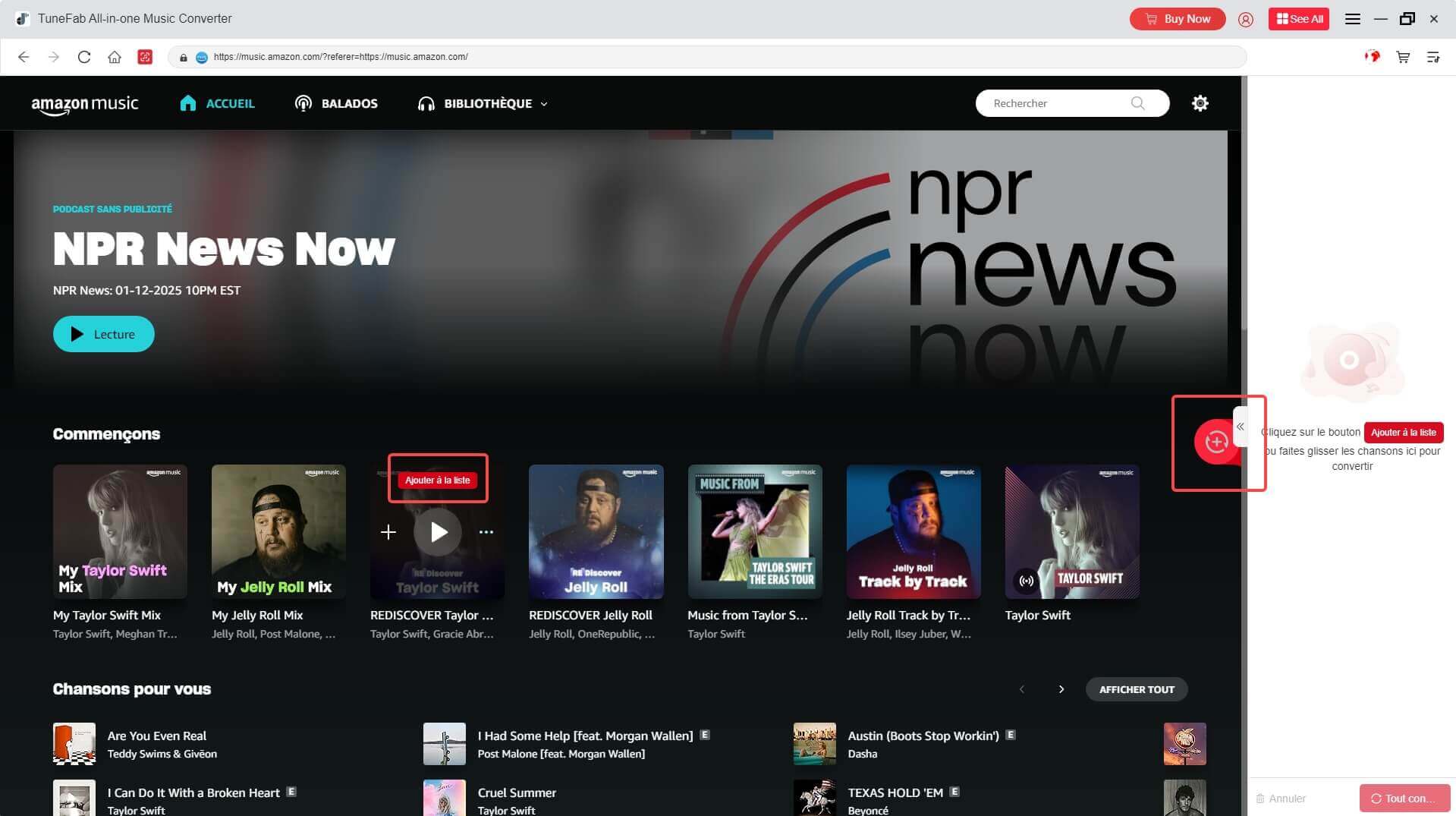
Task: Click the red floating add-to-convert button
Action: point(1216,442)
